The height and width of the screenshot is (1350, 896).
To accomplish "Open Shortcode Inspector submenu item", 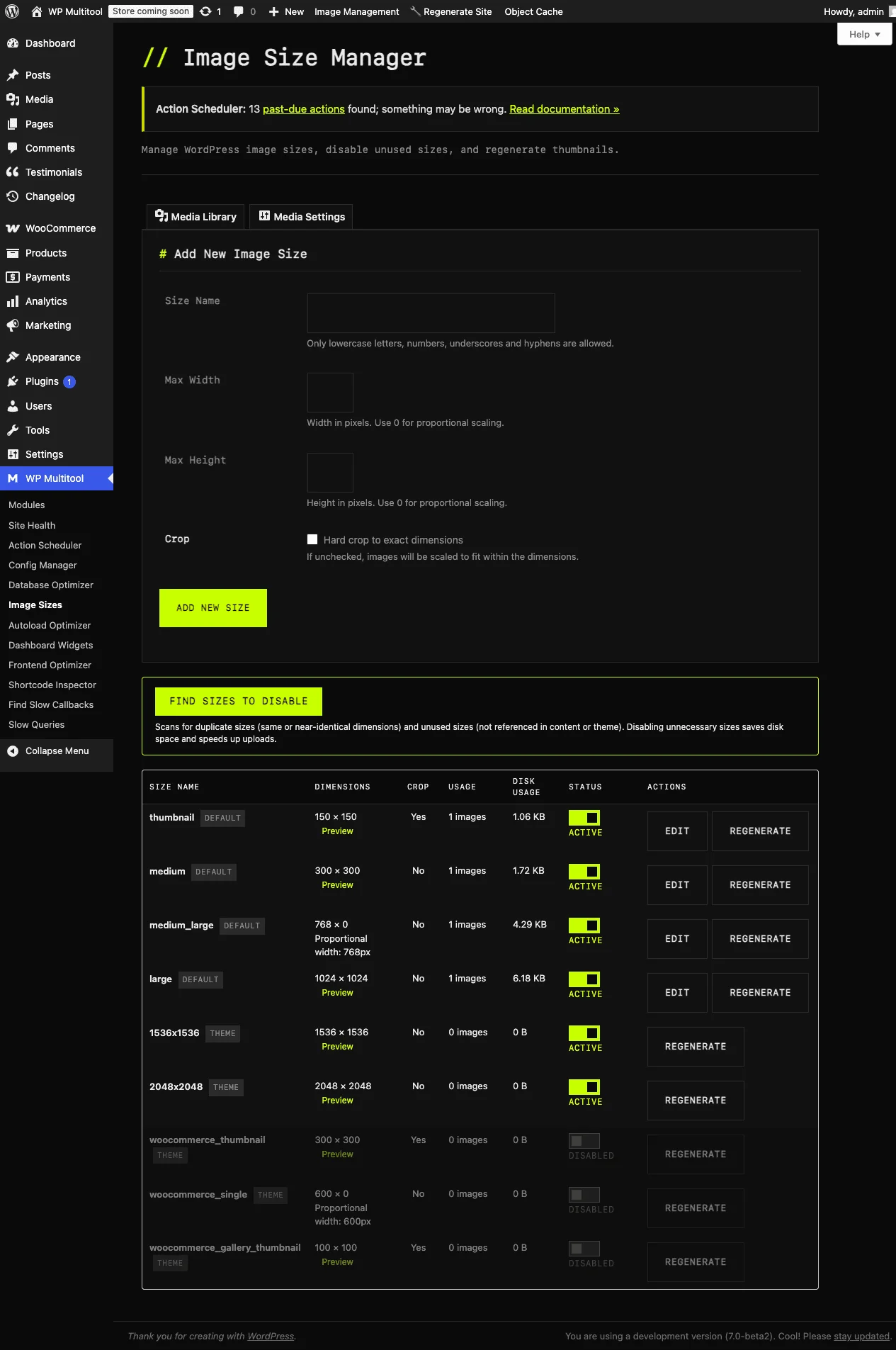I will (52, 685).
